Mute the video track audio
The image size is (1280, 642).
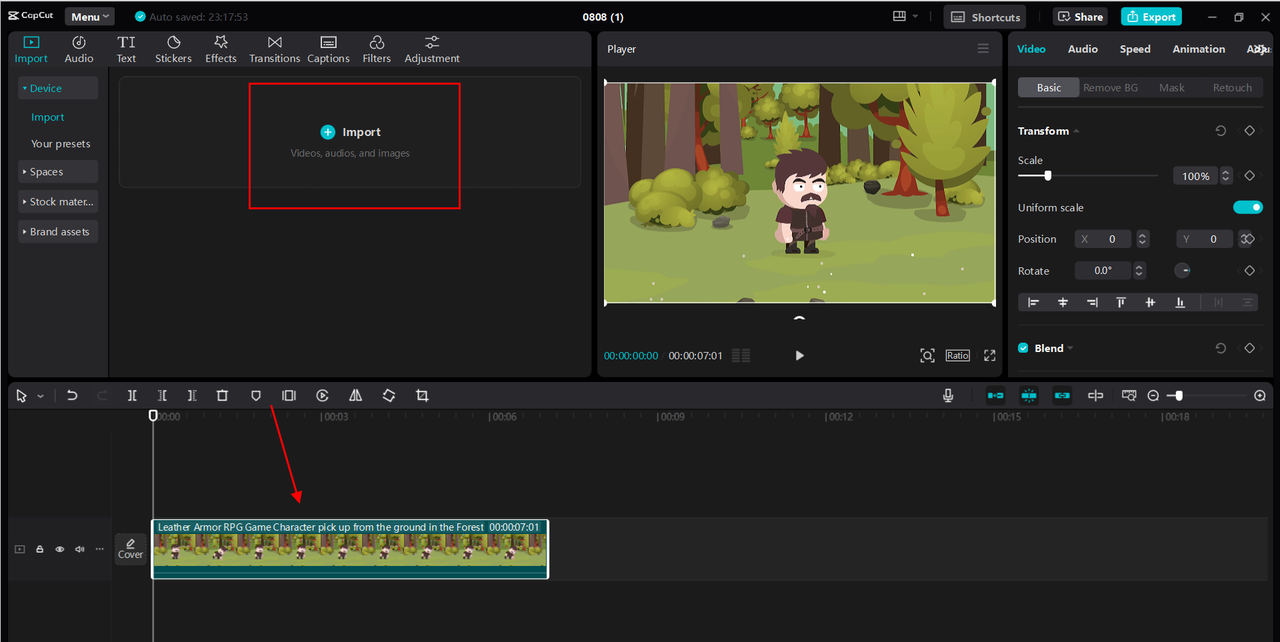point(79,549)
